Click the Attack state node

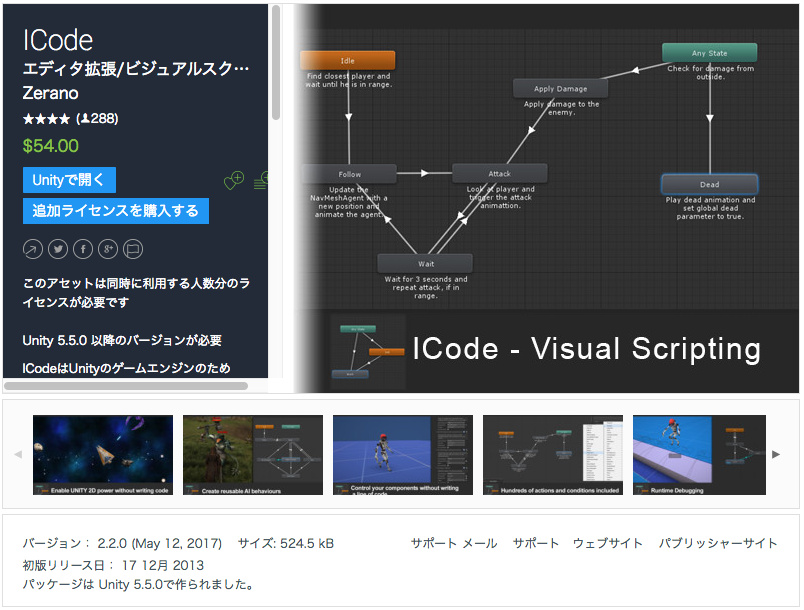tap(500, 174)
